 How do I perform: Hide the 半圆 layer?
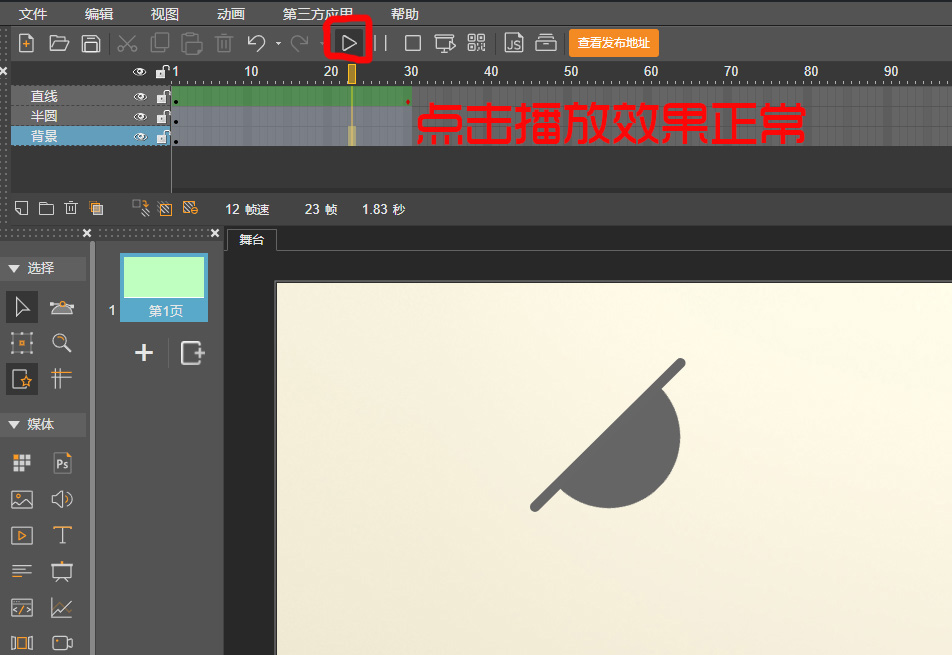pyautogui.click(x=140, y=117)
